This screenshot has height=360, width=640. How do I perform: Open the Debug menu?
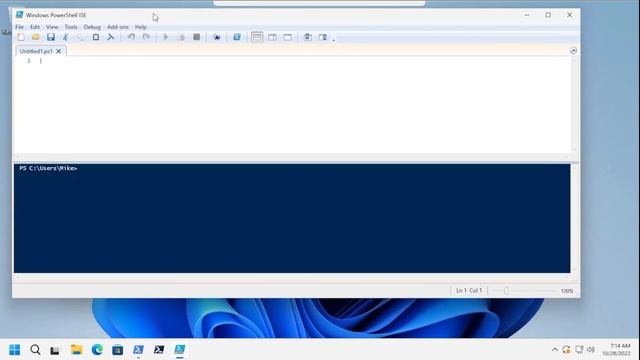[92, 27]
